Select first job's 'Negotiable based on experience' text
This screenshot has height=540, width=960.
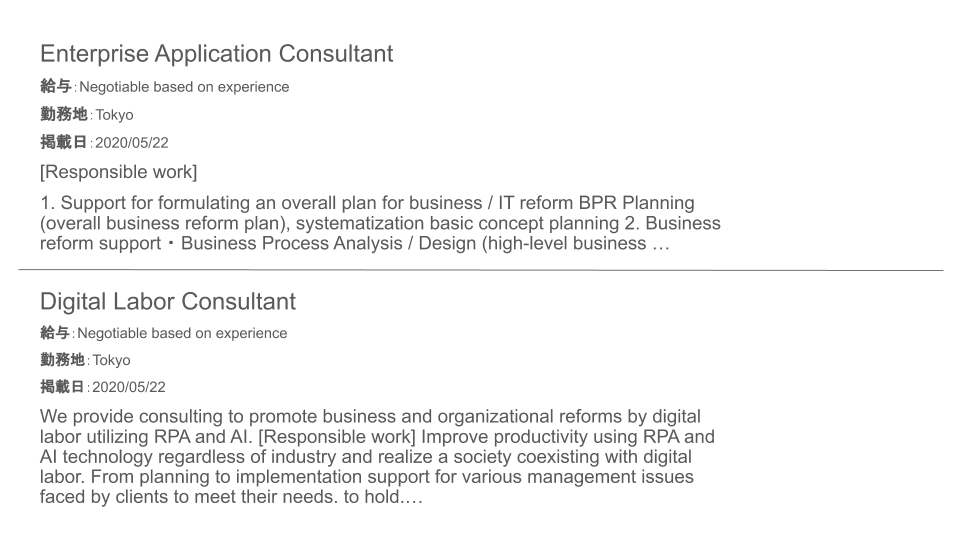pyautogui.click(x=184, y=87)
